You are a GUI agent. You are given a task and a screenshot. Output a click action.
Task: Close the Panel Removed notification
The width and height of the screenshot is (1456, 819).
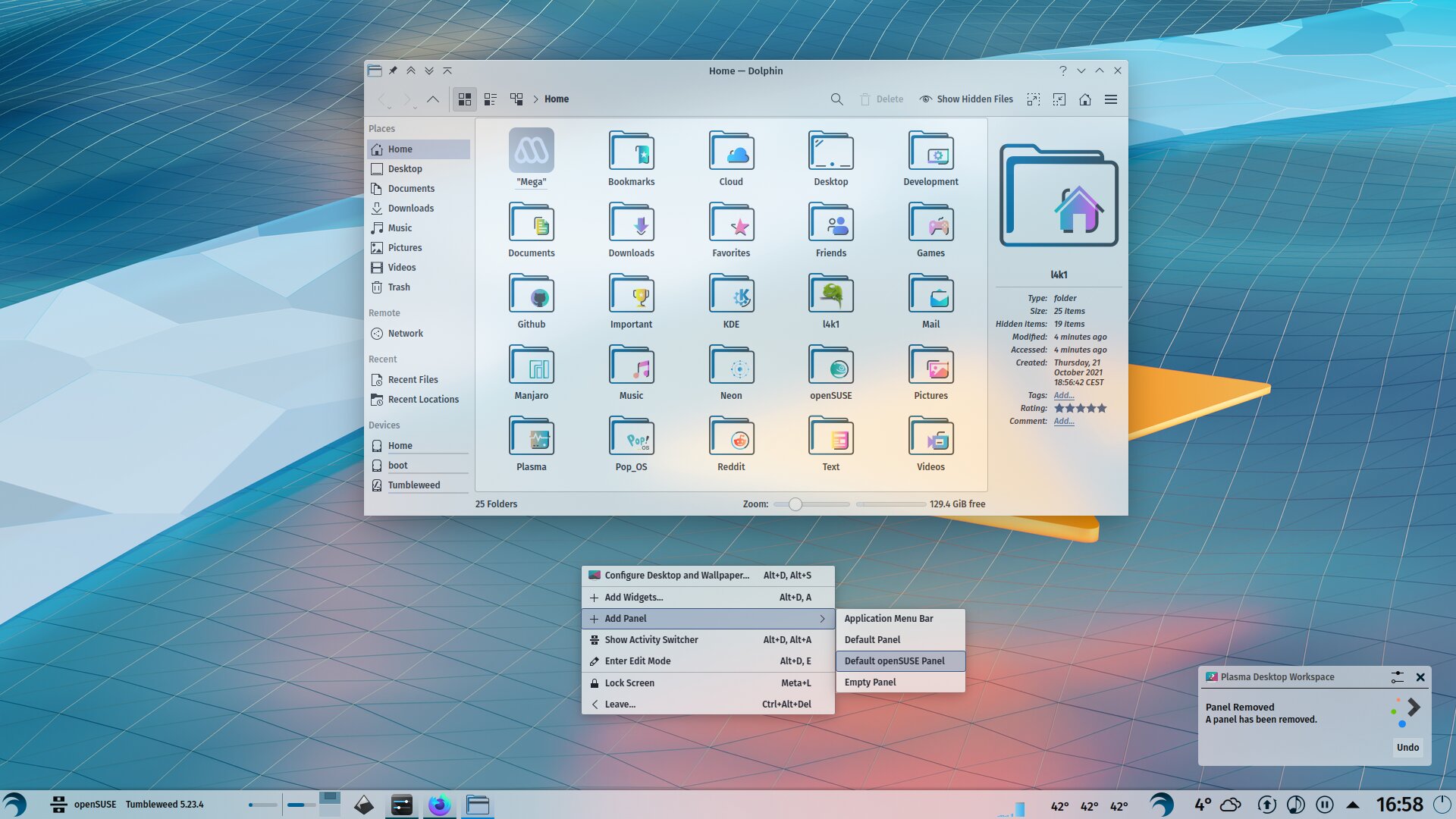pos(1420,677)
